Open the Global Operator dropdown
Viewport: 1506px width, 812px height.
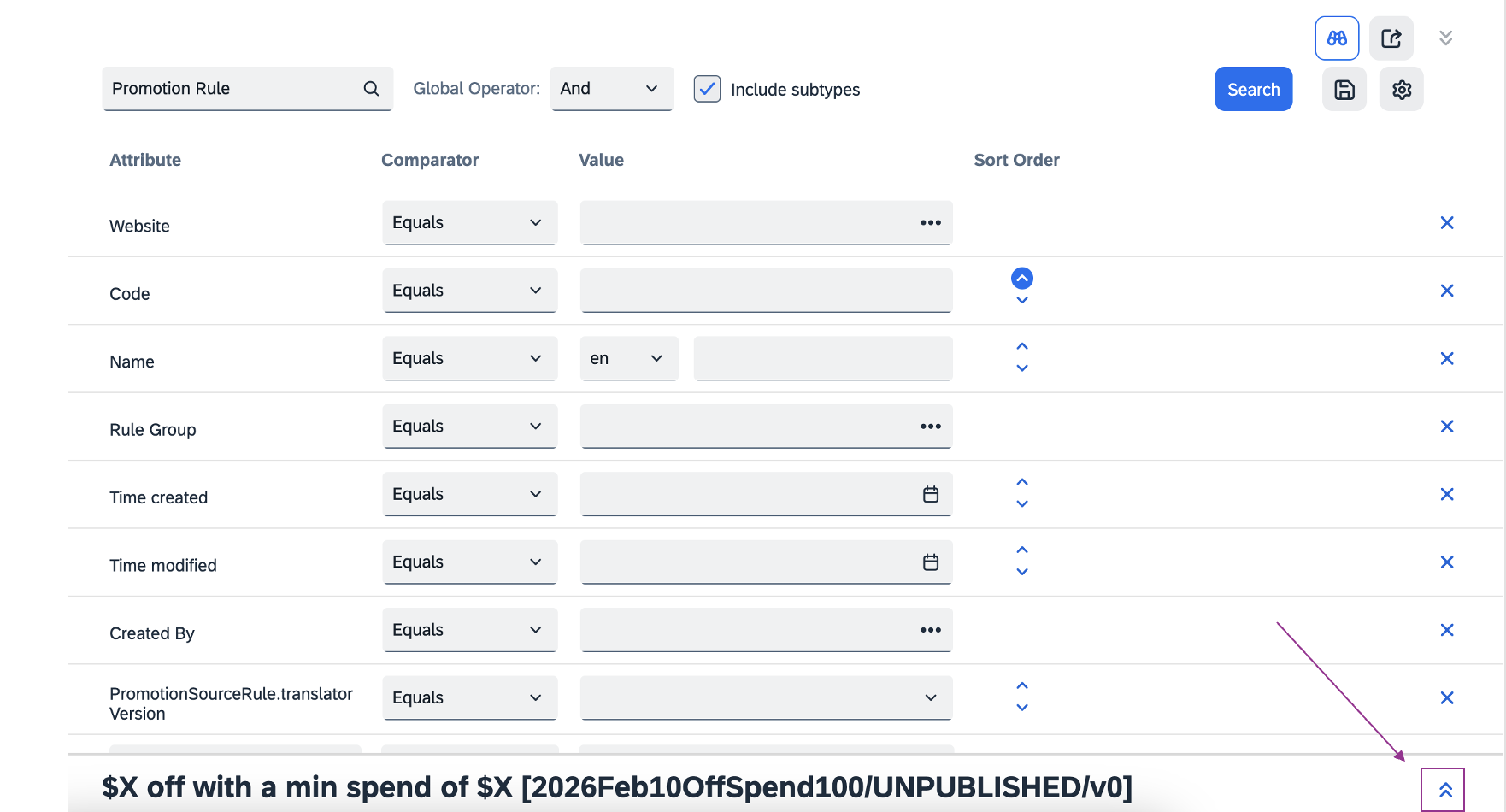[611, 89]
